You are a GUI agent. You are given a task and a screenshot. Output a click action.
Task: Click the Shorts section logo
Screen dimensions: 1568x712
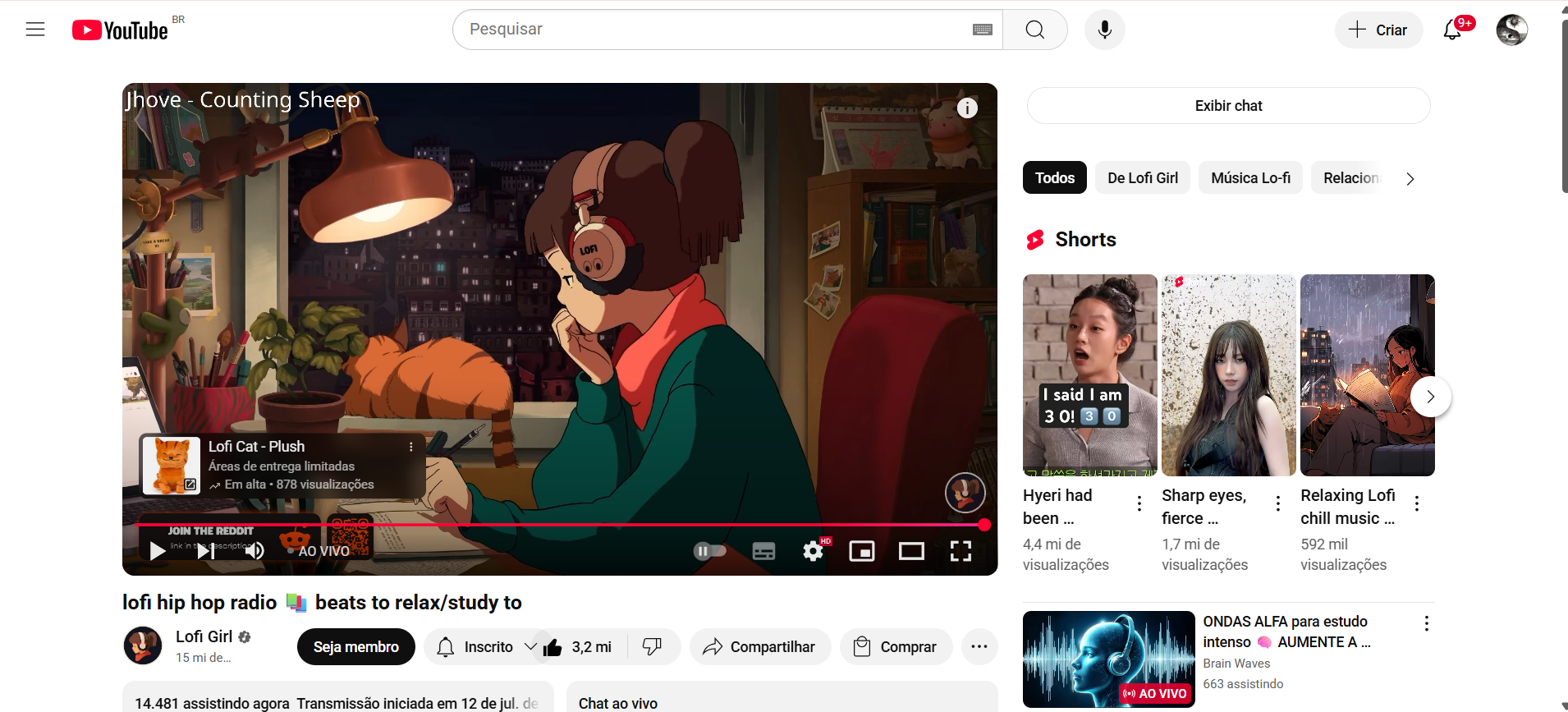click(1035, 240)
